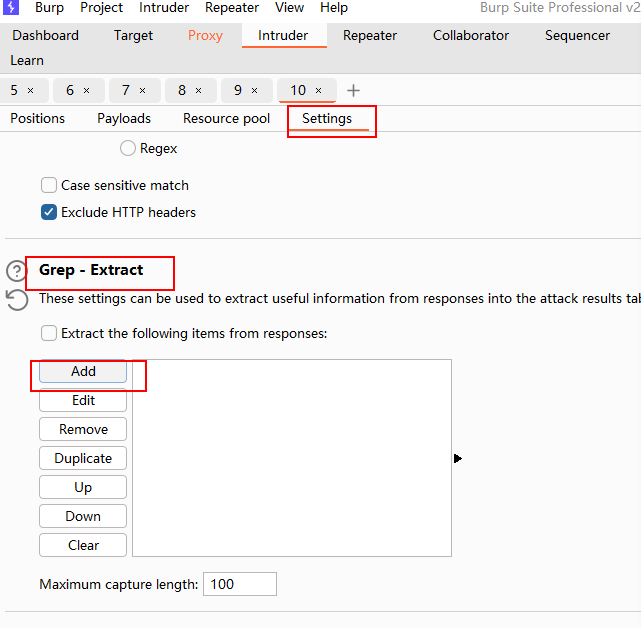Add a new Intruder tab with plus icon

(353, 91)
